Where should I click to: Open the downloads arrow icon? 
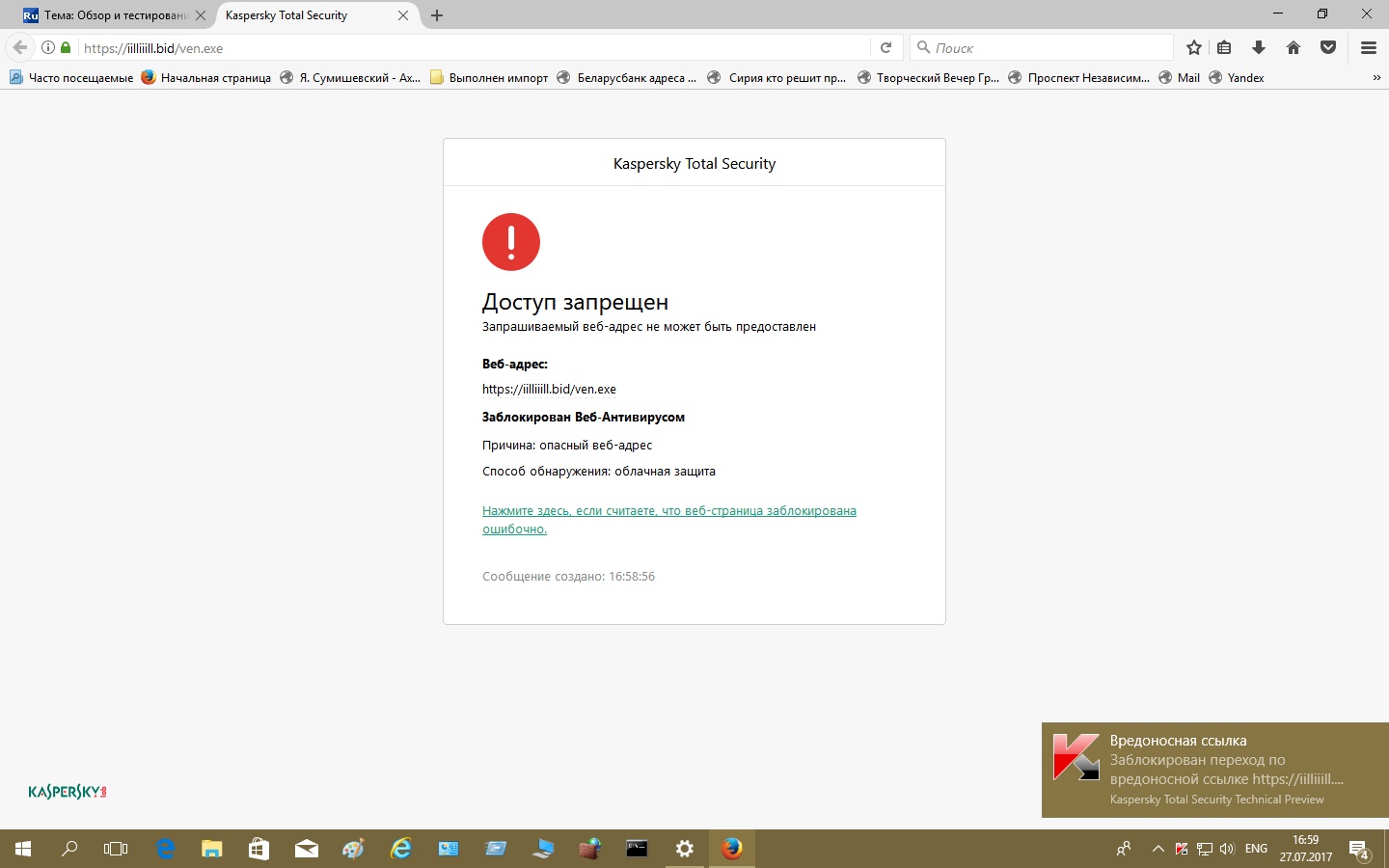pyautogui.click(x=1259, y=47)
